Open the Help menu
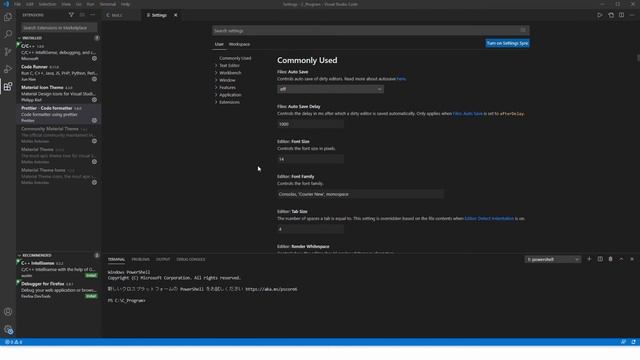 tap(125, 4)
